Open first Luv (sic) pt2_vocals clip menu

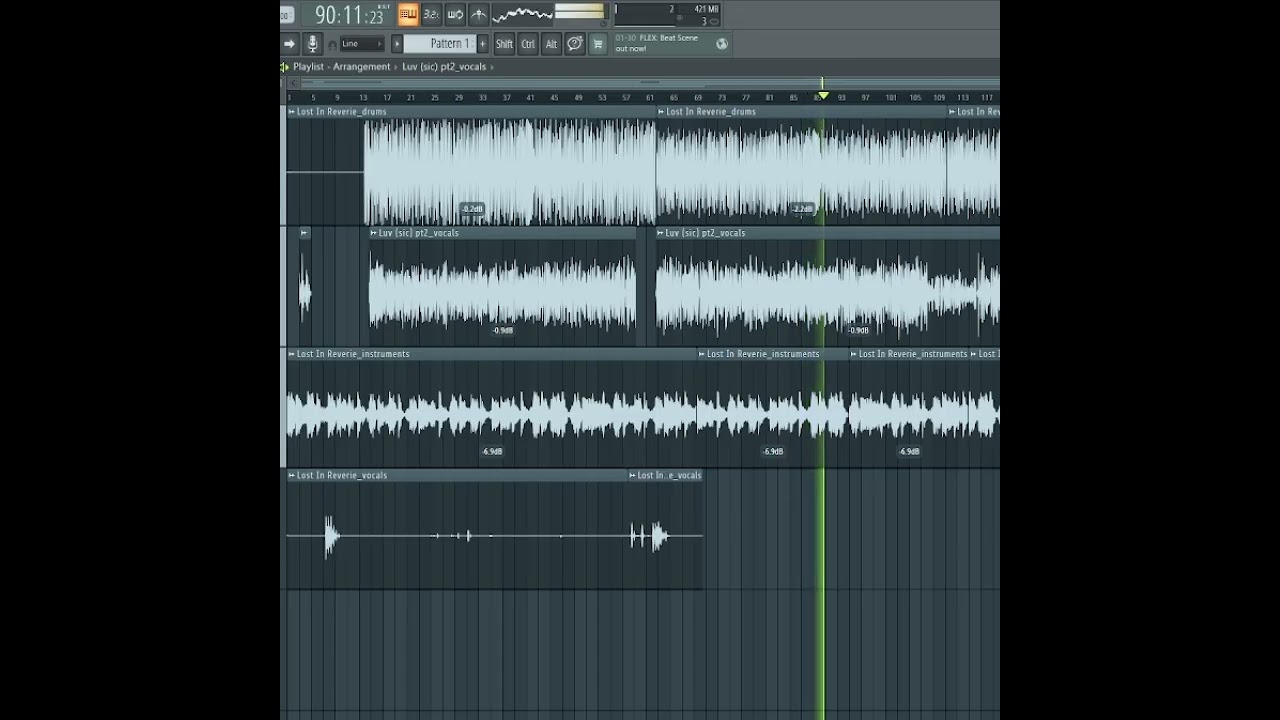pos(374,233)
